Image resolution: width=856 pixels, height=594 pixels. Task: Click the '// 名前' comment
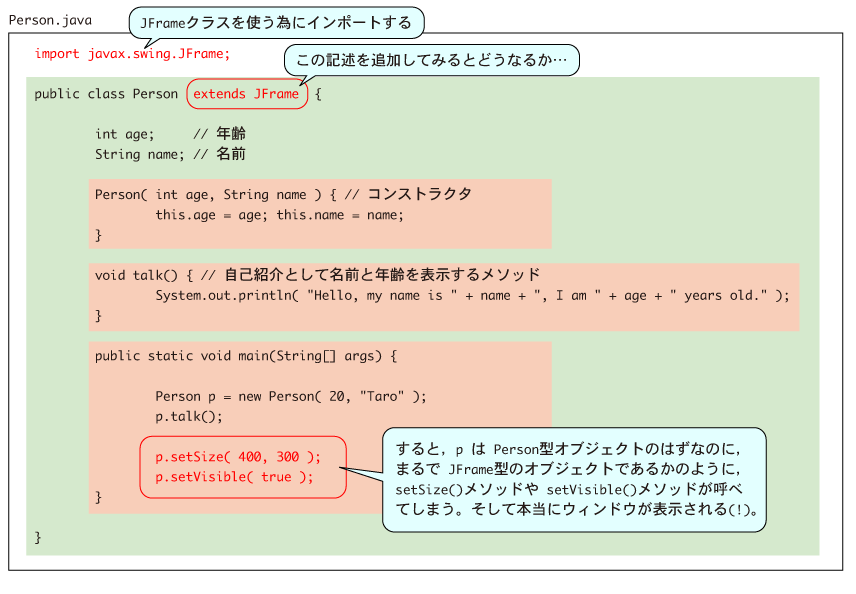pos(219,154)
